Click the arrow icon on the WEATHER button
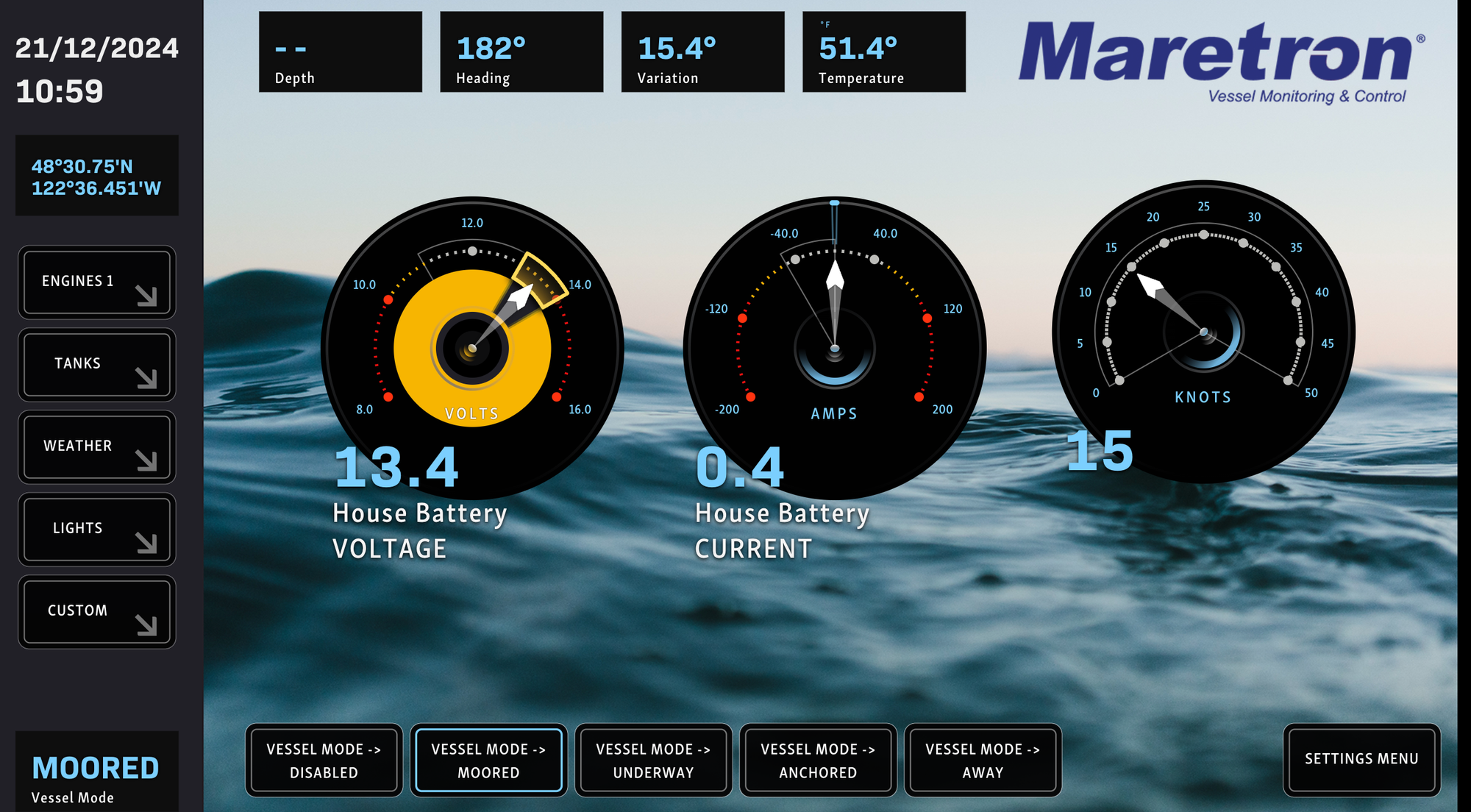This screenshot has height=812, width=1471. (x=146, y=460)
